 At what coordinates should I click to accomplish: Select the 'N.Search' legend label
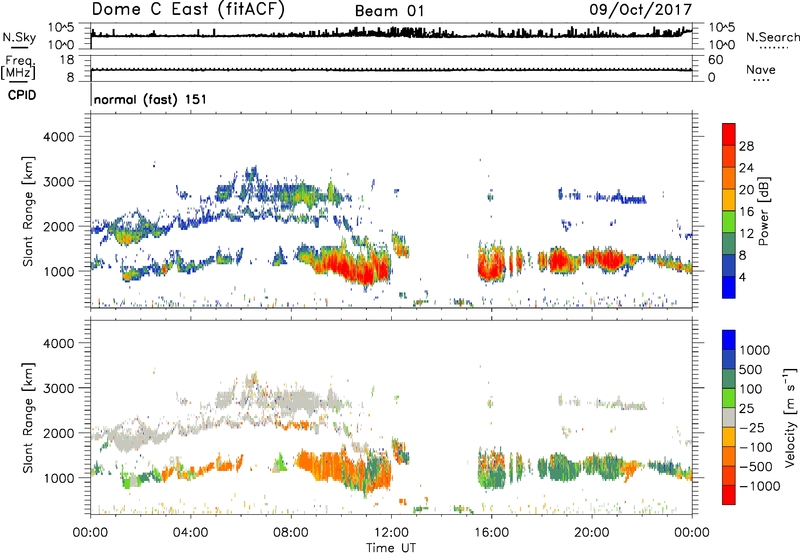pyautogui.click(x=772, y=37)
